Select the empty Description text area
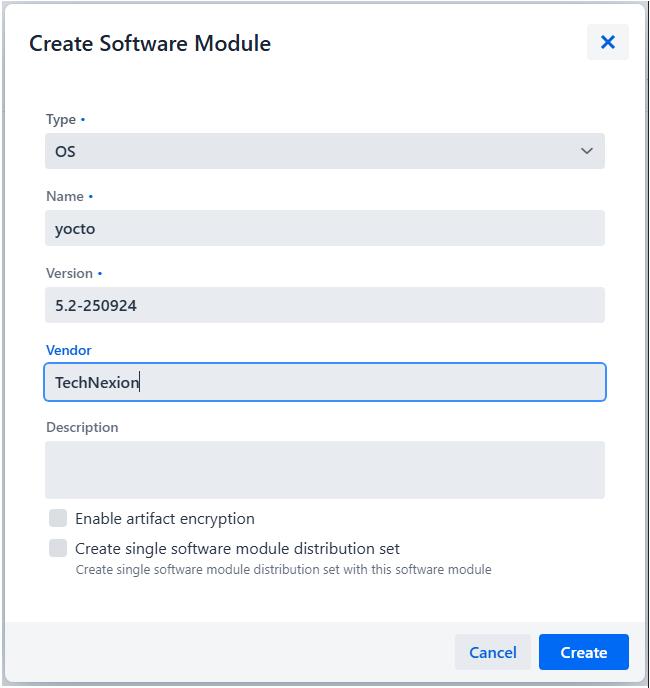Image resolution: width=650 pixels, height=688 pixels. 324,469
